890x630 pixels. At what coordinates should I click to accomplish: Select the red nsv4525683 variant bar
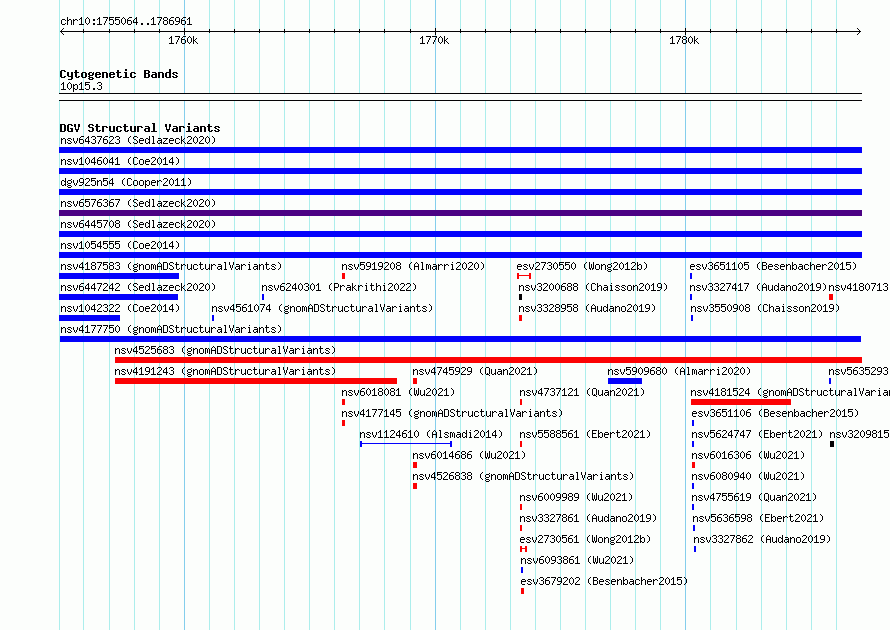click(488, 360)
